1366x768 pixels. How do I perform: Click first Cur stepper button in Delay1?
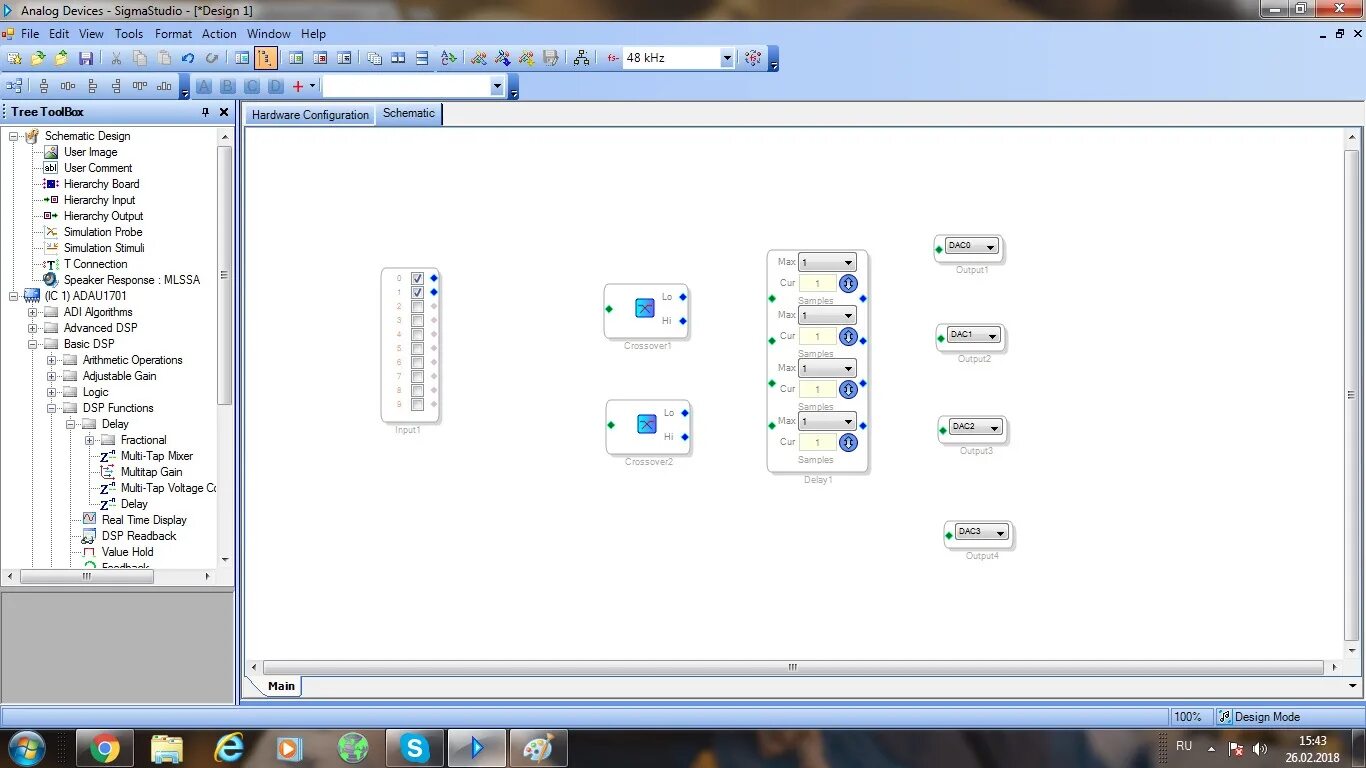click(x=848, y=284)
